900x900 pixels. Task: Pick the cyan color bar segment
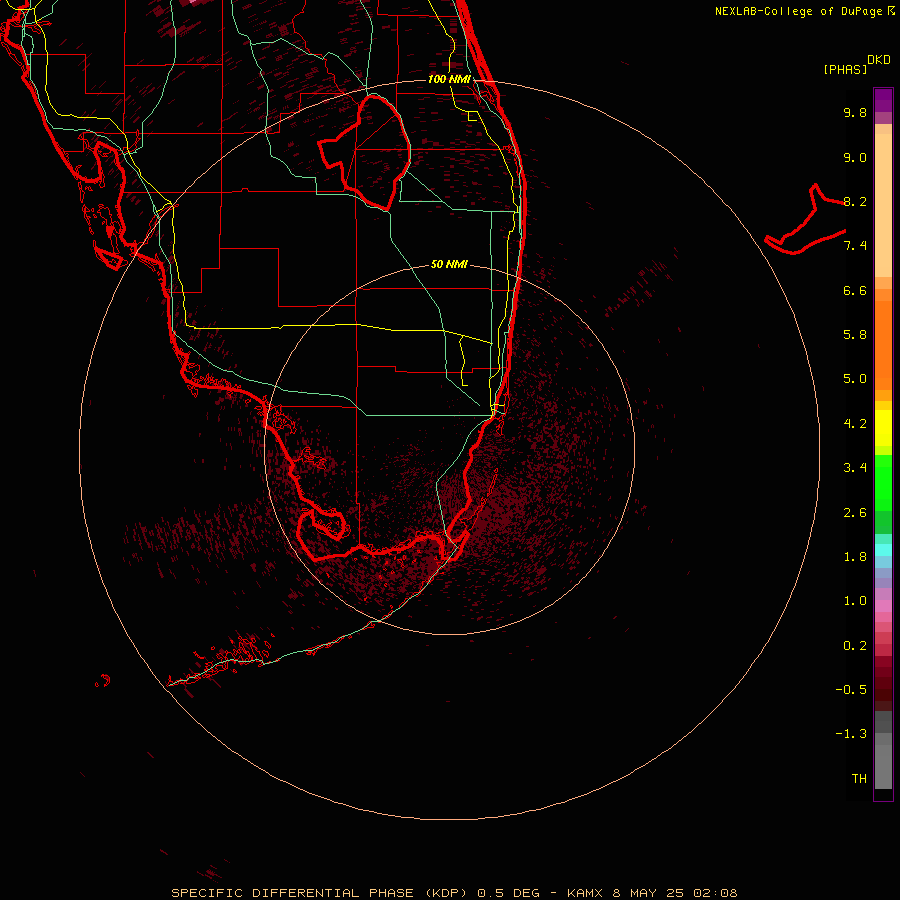click(883, 550)
